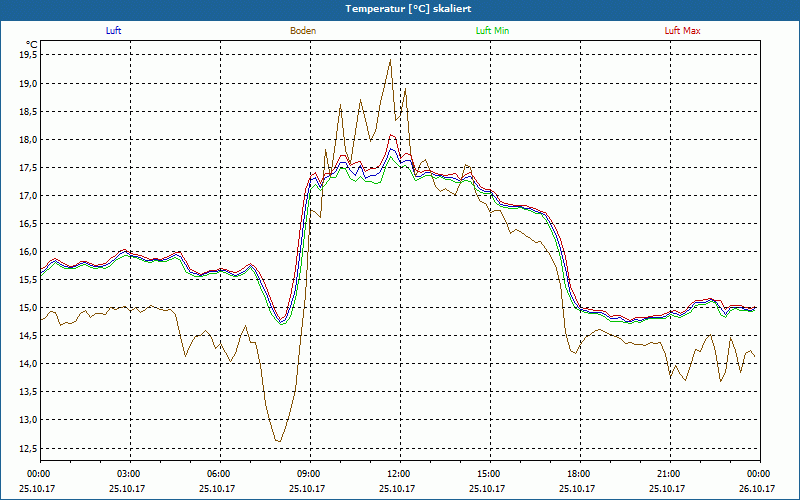Click the 19,5 y-axis label

pyautogui.click(x=28, y=55)
